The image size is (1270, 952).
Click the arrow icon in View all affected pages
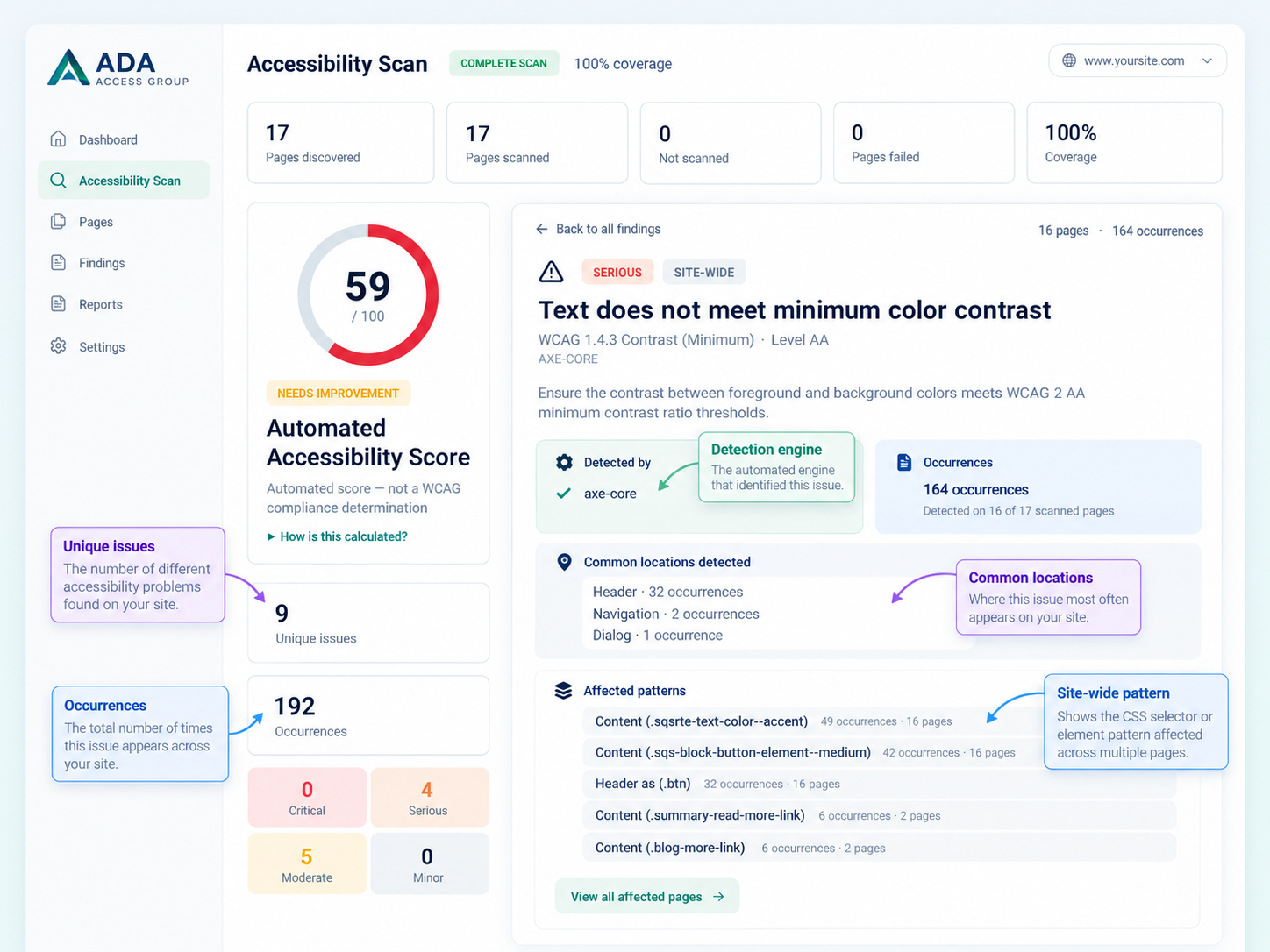pos(718,897)
